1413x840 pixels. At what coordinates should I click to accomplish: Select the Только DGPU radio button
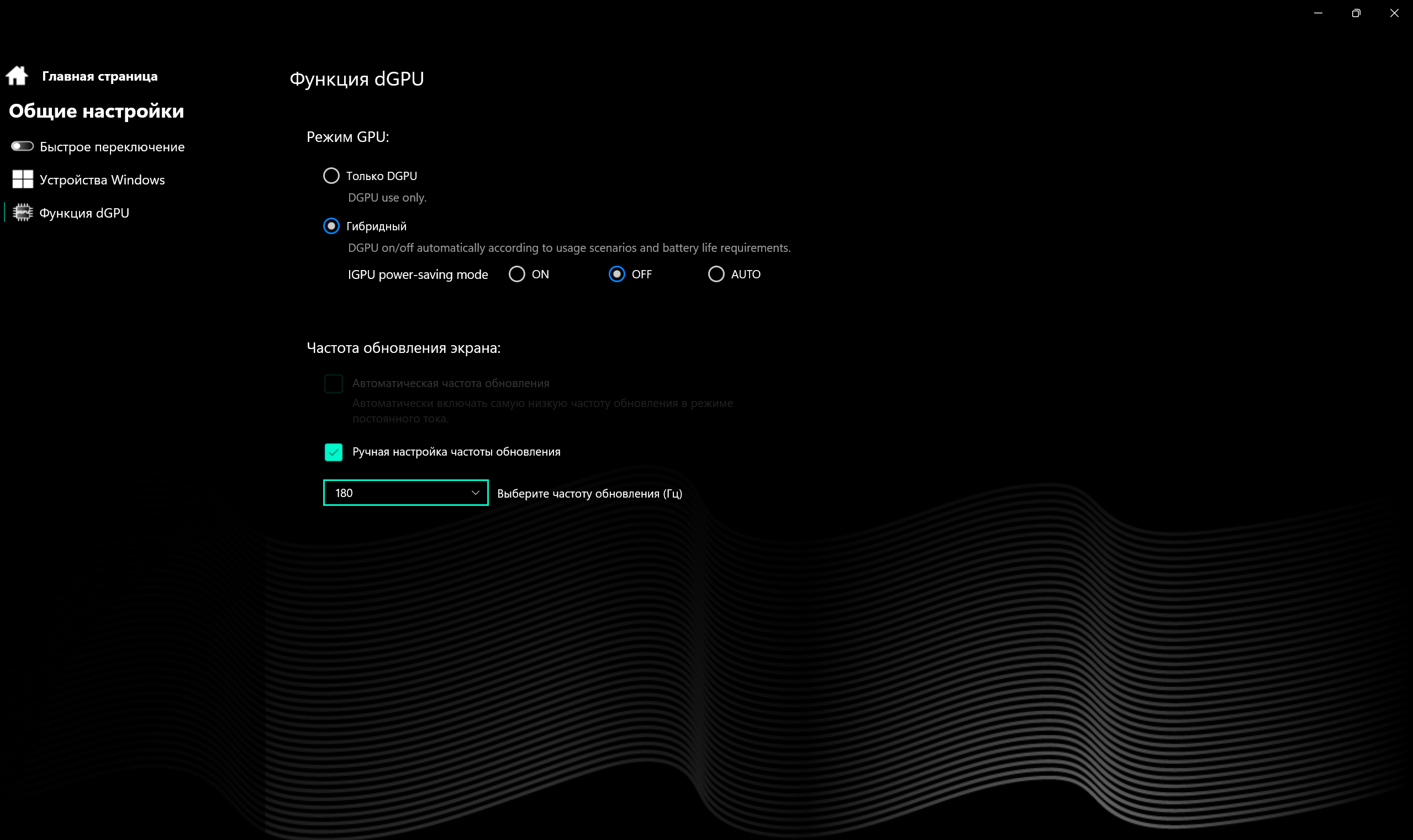[331, 176]
